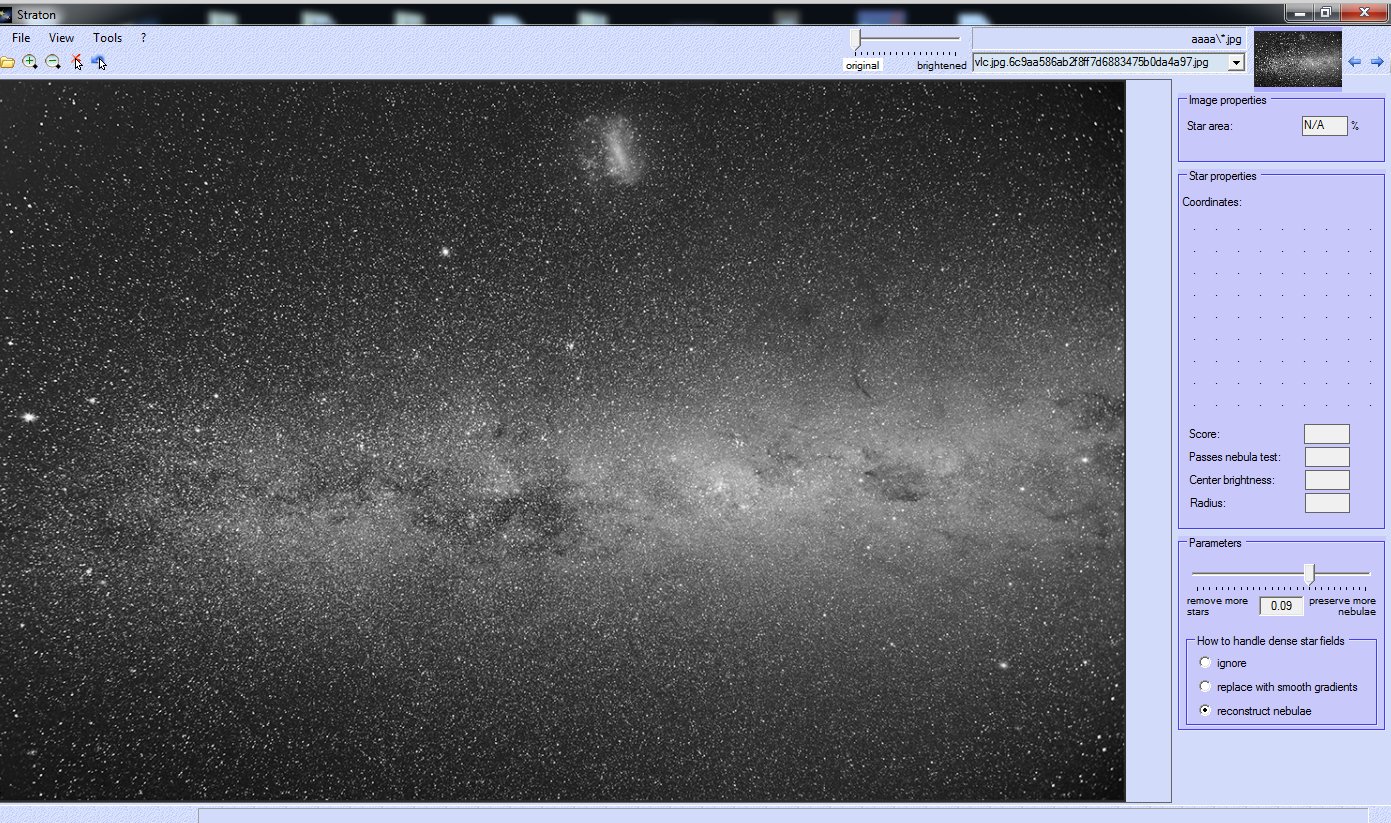Image resolution: width=1391 pixels, height=823 pixels.
Task: Click the Score value field
Action: pos(1327,434)
